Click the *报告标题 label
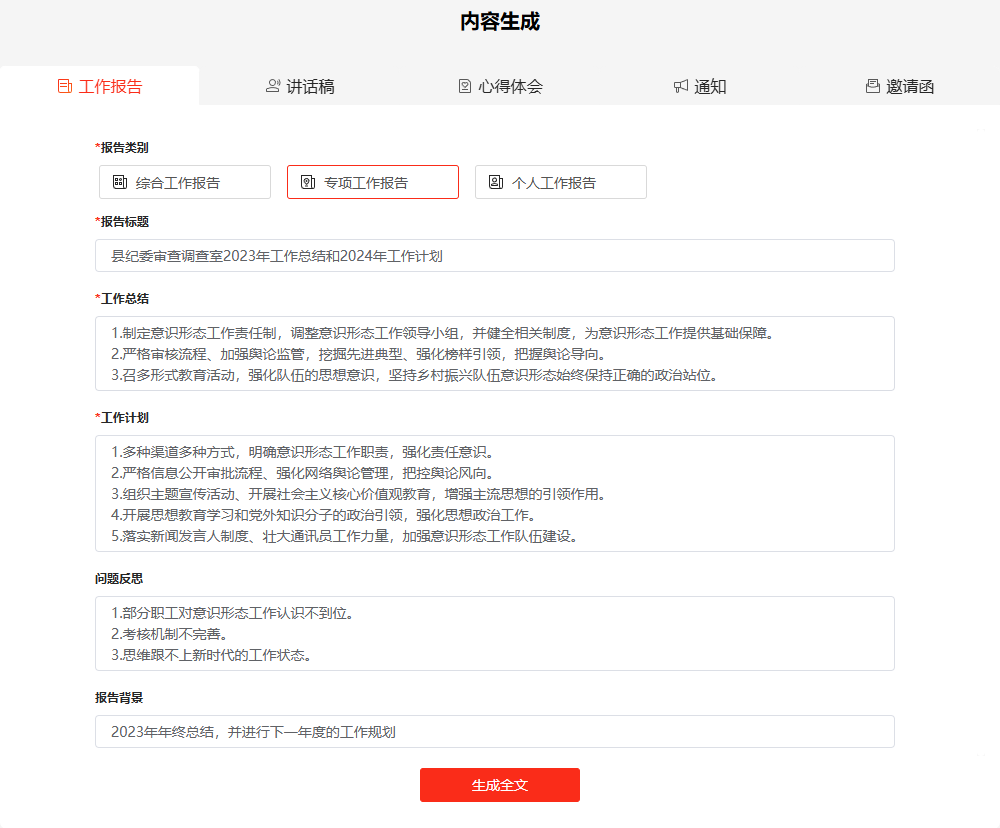Viewport: 1000px width, 828px height. click(122, 221)
